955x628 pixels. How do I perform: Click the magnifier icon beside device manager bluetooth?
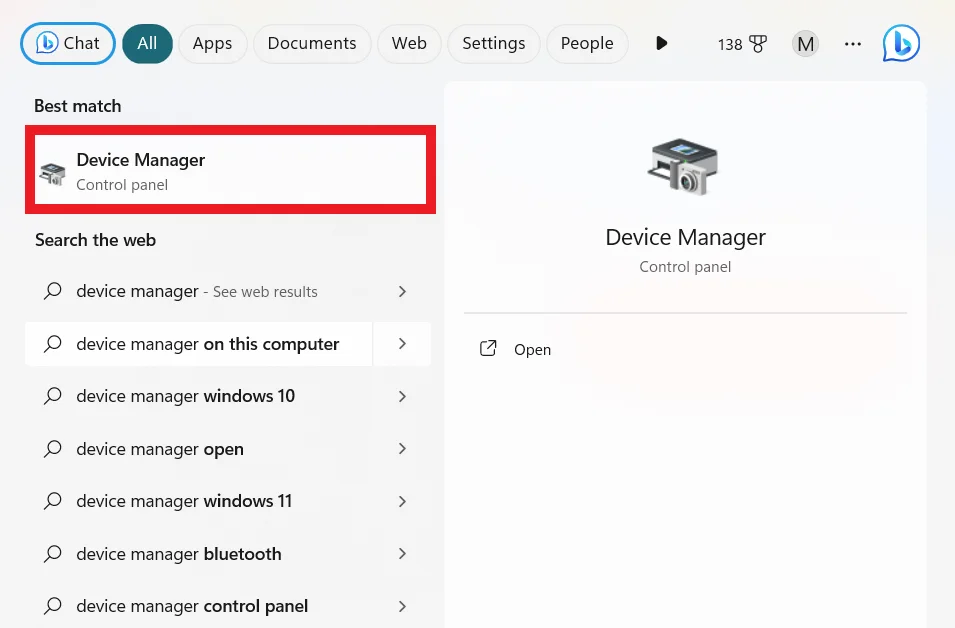pyautogui.click(x=53, y=553)
